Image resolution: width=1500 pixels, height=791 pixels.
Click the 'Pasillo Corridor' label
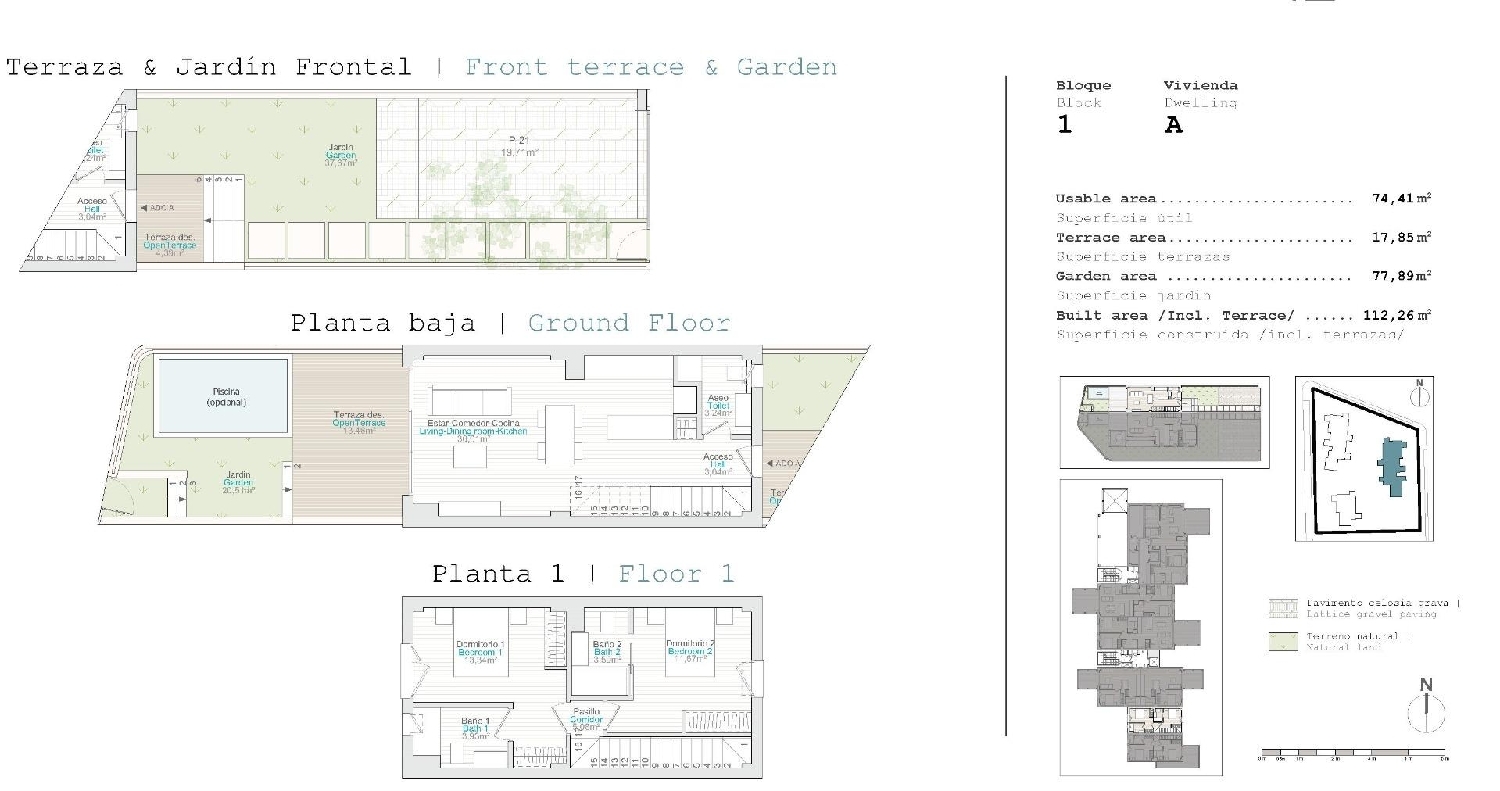(x=585, y=719)
